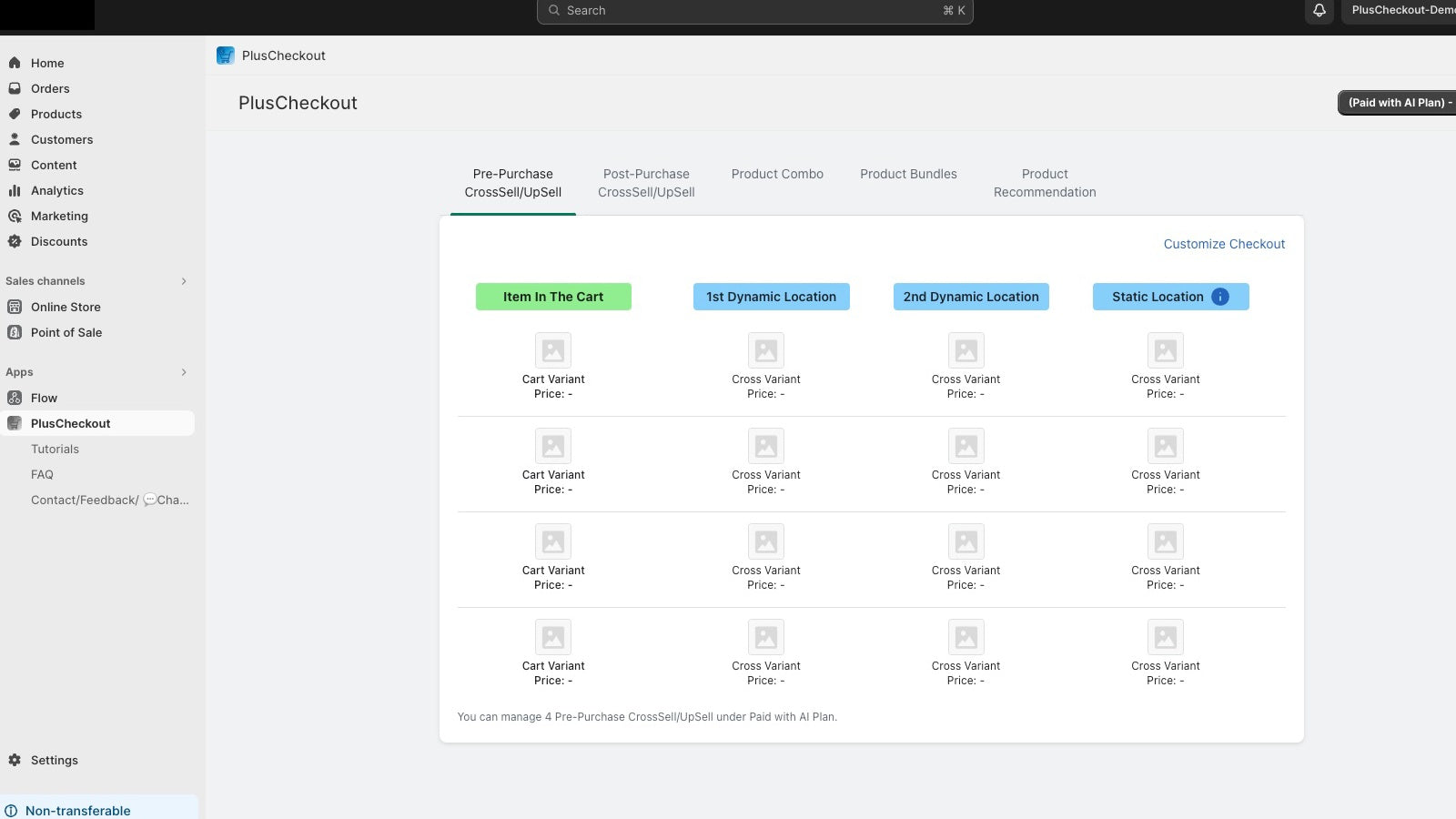Click the PlusCheckout page heading

[x=298, y=103]
